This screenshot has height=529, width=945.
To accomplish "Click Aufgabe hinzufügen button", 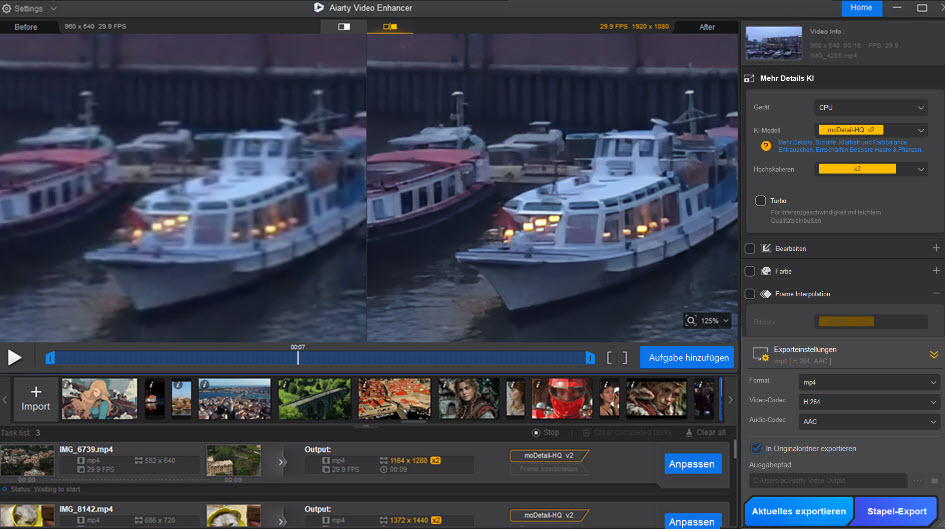I will coord(687,357).
